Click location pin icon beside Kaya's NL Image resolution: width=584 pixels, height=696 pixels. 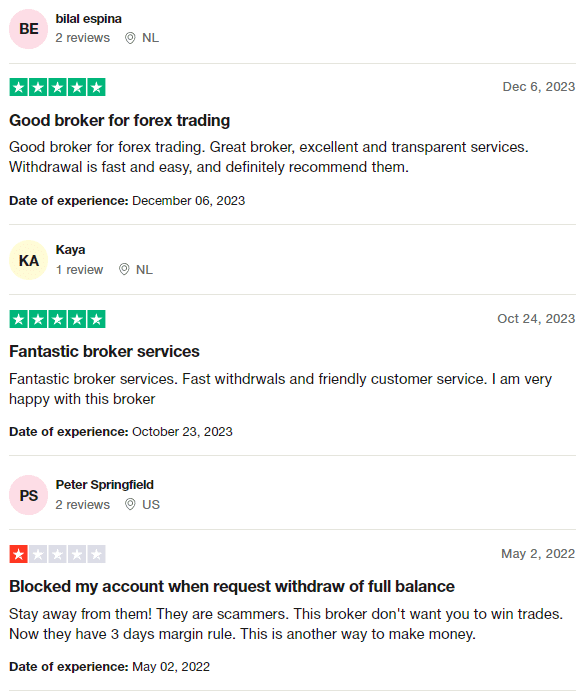(x=124, y=269)
